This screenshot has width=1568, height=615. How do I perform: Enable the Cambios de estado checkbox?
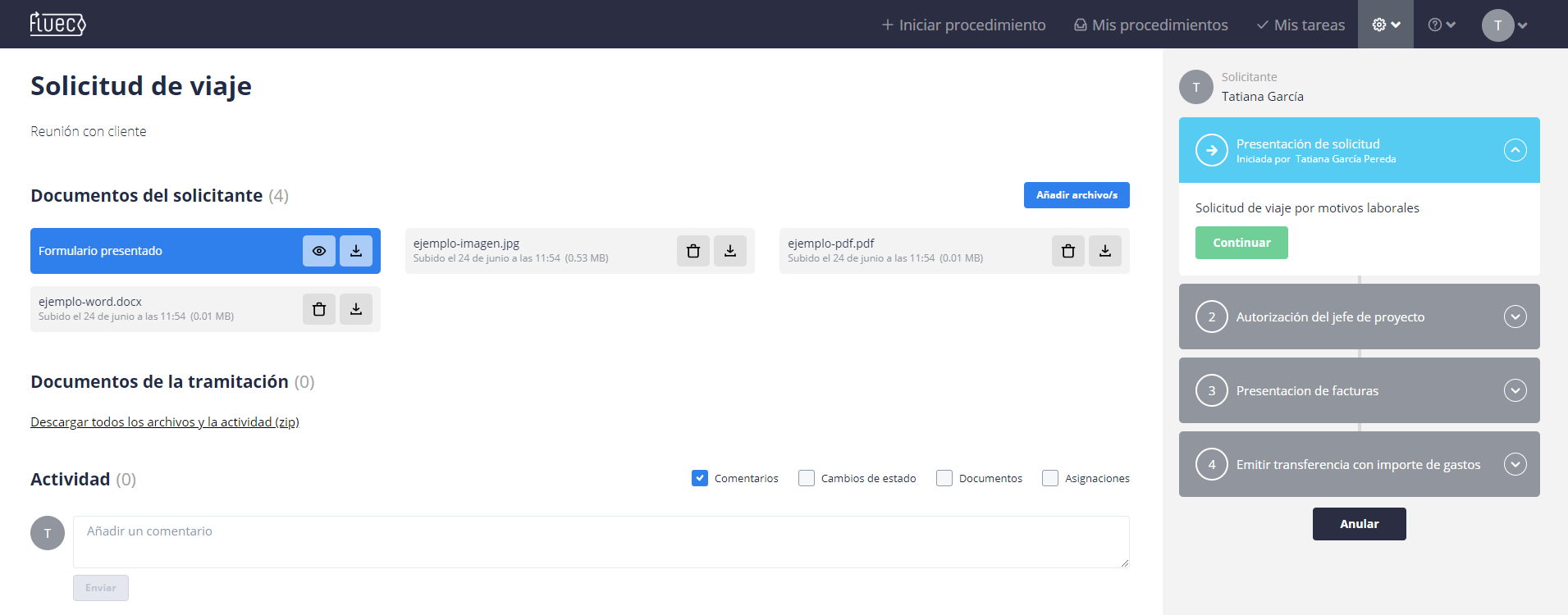point(807,478)
